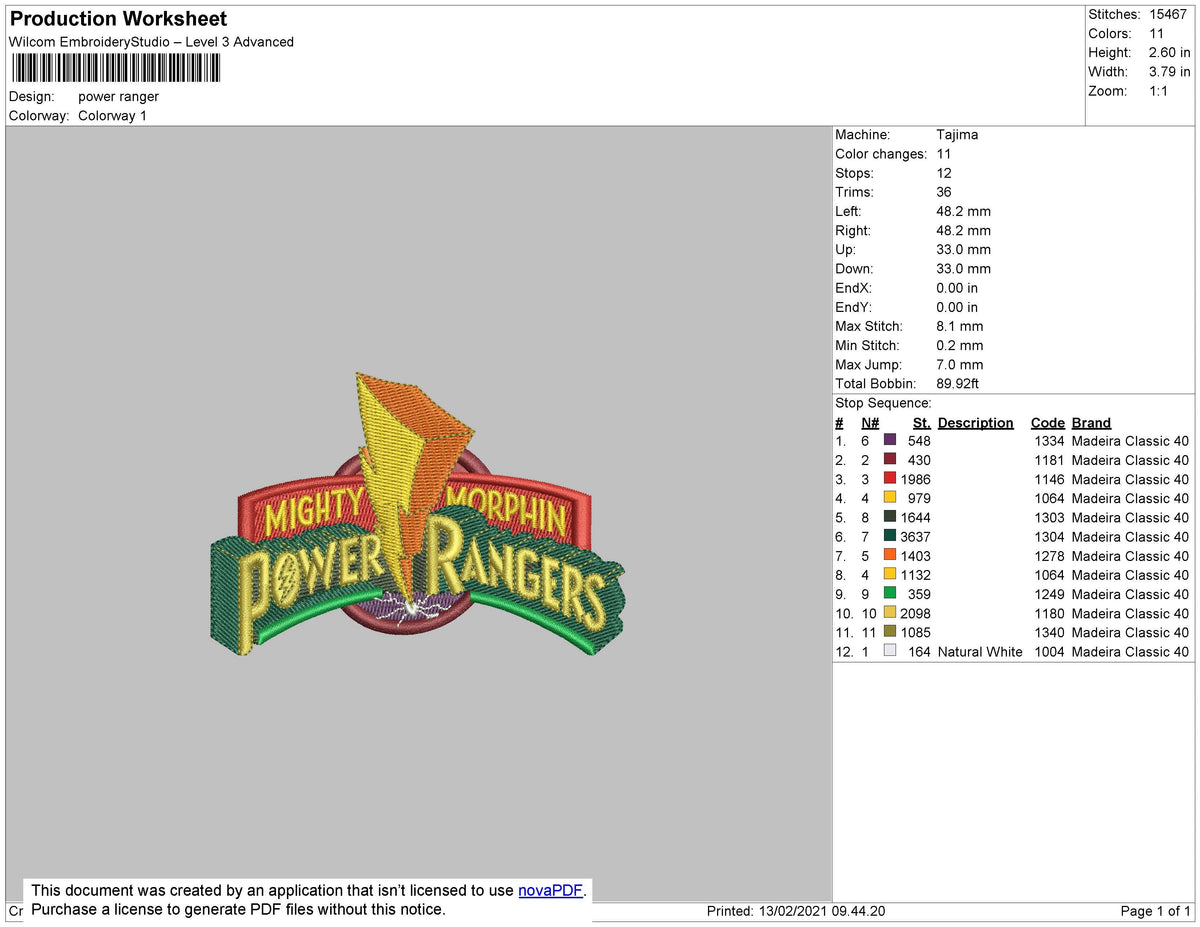
Task: Click the Production Worksheet title
Action: tap(117, 18)
